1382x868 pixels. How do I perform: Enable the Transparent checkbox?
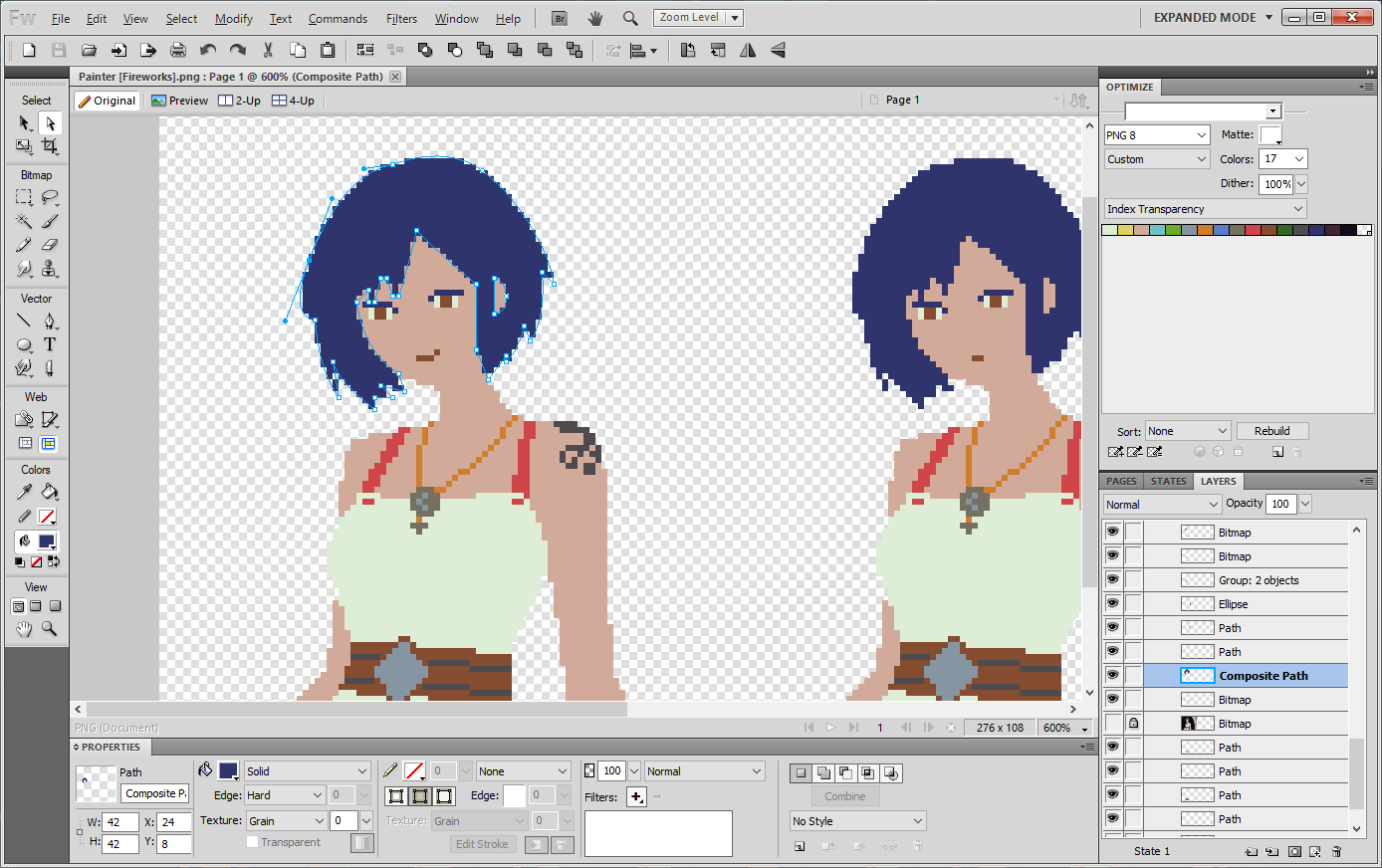(x=253, y=842)
